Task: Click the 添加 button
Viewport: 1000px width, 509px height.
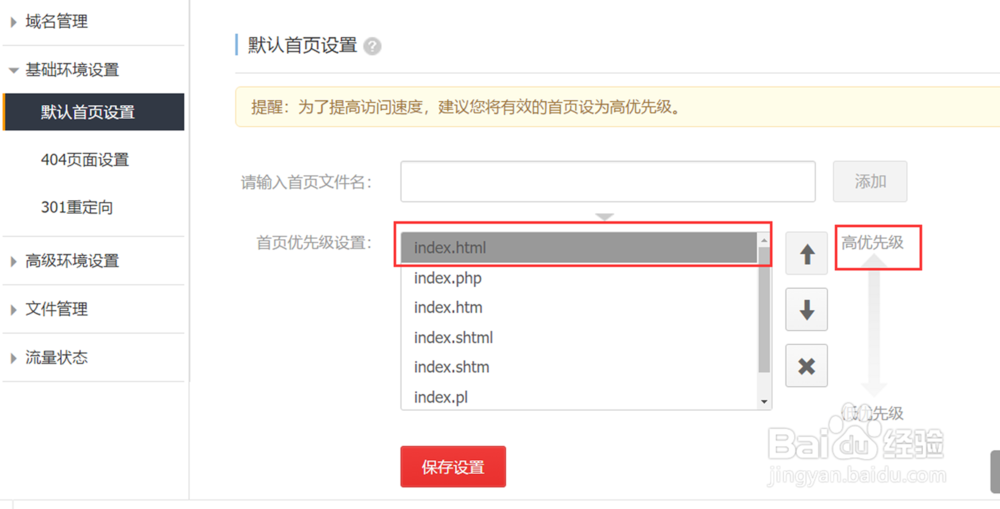Action: coord(870,182)
